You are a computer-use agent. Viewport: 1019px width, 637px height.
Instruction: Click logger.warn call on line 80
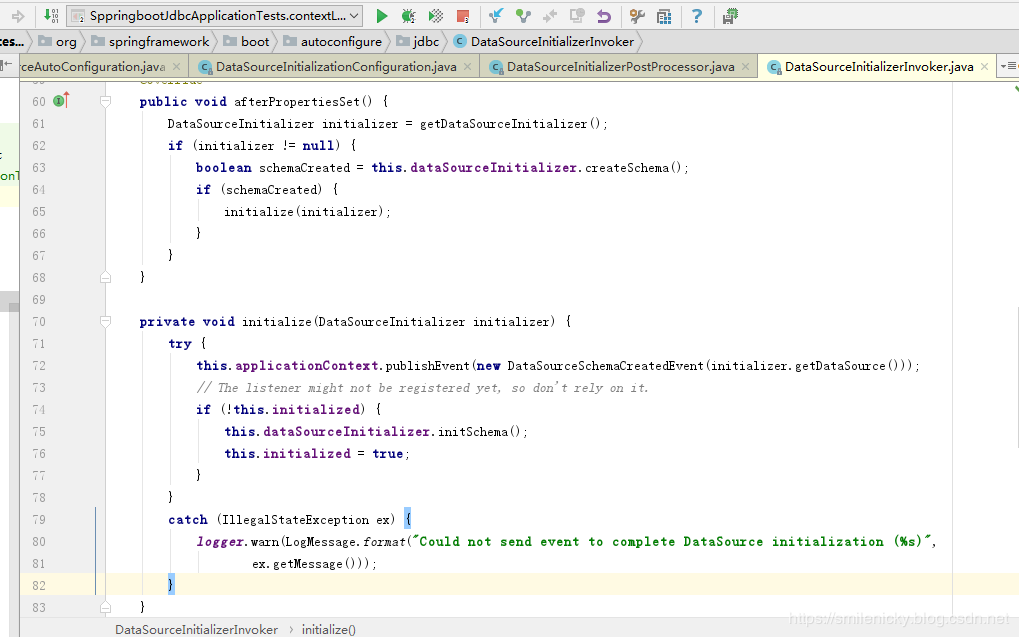(238, 541)
